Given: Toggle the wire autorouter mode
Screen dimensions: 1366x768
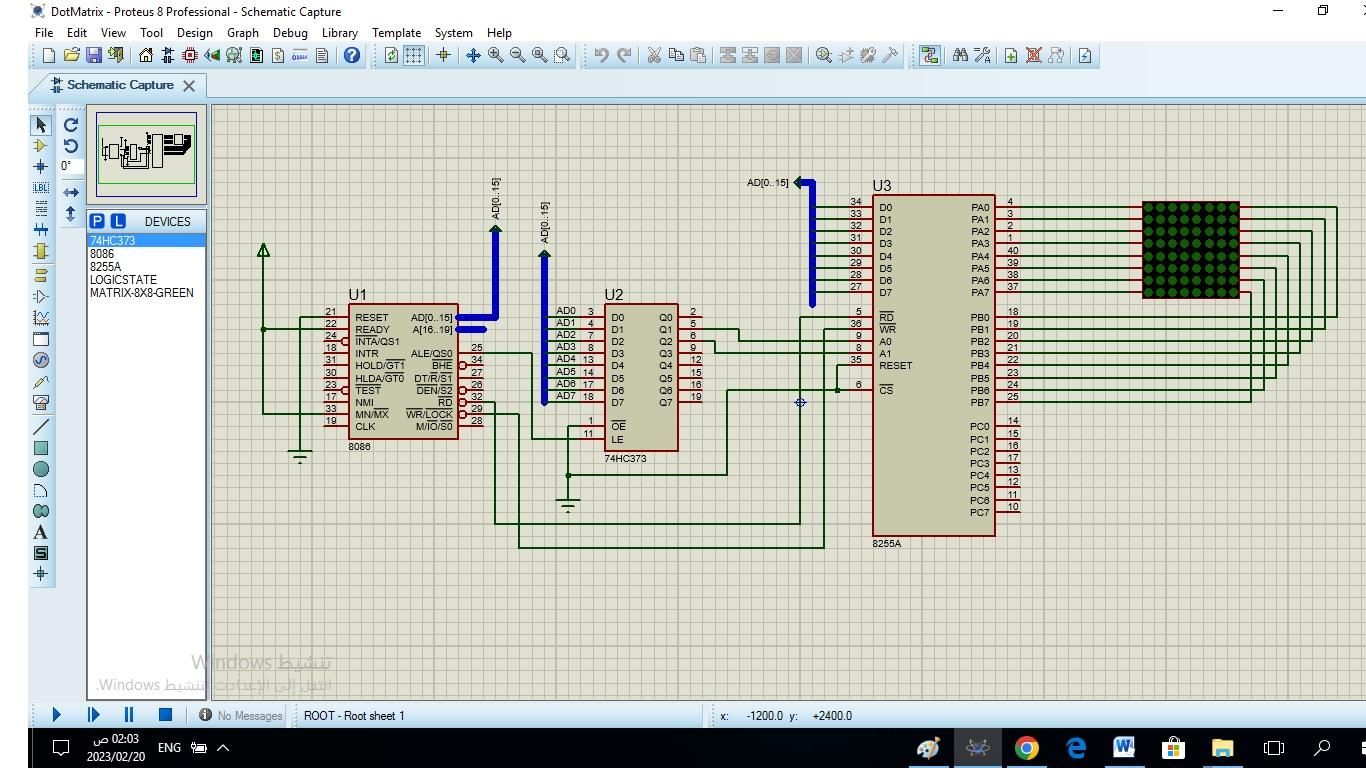Looking at the screenshot, I should (x=928, y=55).
